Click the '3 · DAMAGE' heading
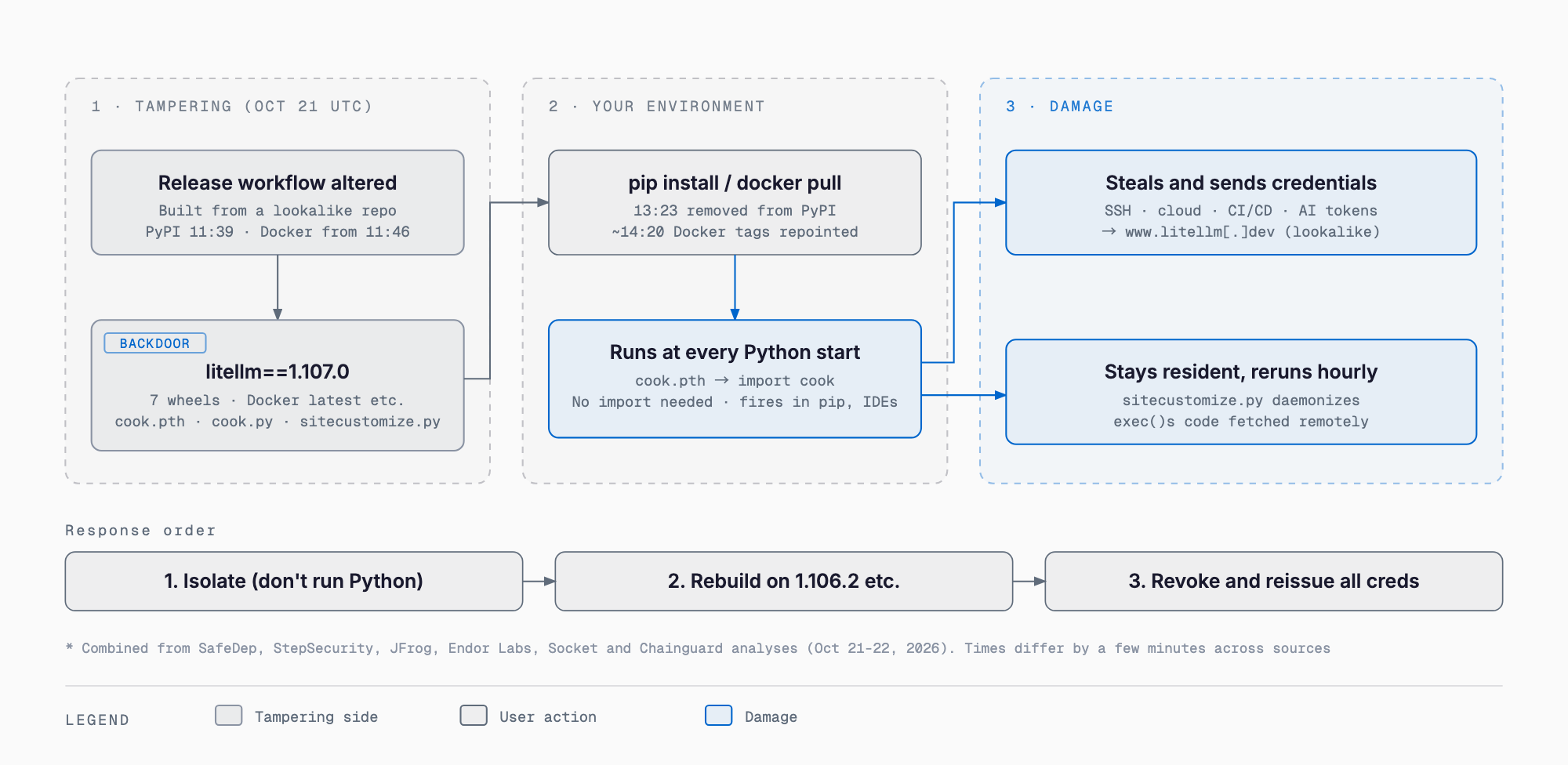This screenshot has height=765, width=1568. [1059, 106]
